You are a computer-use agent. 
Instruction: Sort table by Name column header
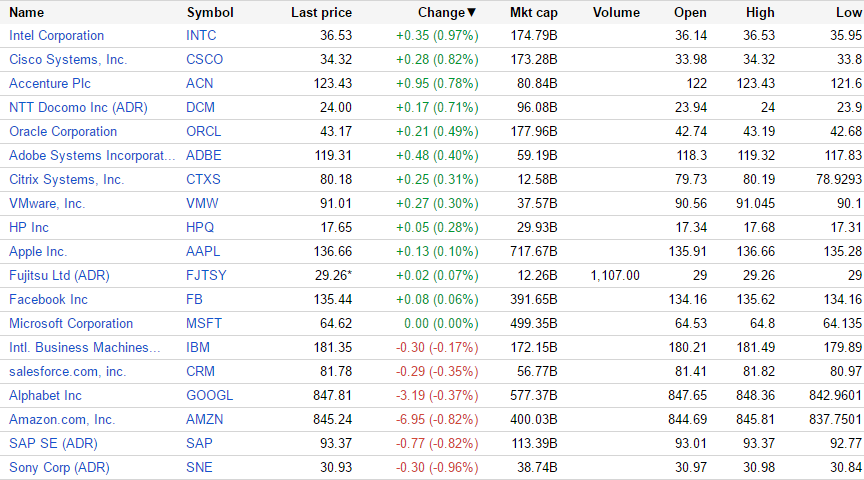(27, 12)
